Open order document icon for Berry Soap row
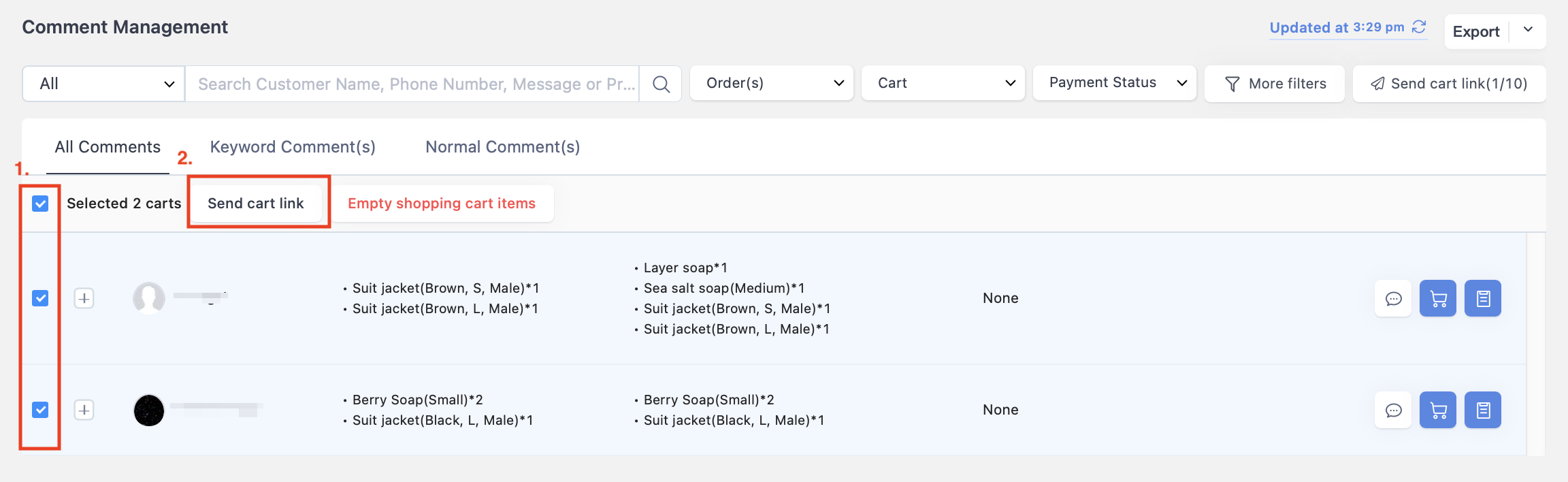1568x482 pixels. 1483,410
